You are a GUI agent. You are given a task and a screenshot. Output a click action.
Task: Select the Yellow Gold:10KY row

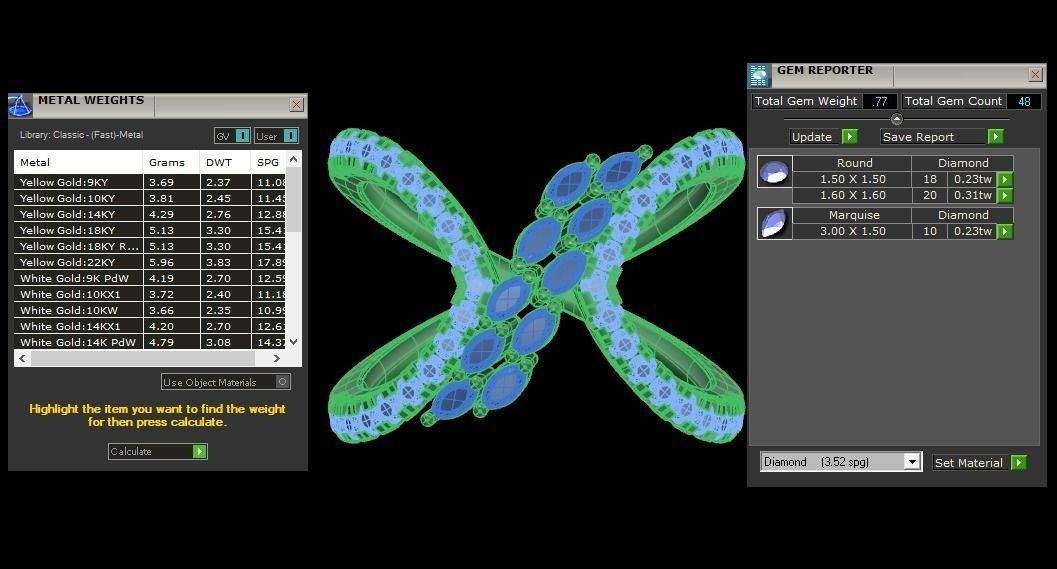150,198
